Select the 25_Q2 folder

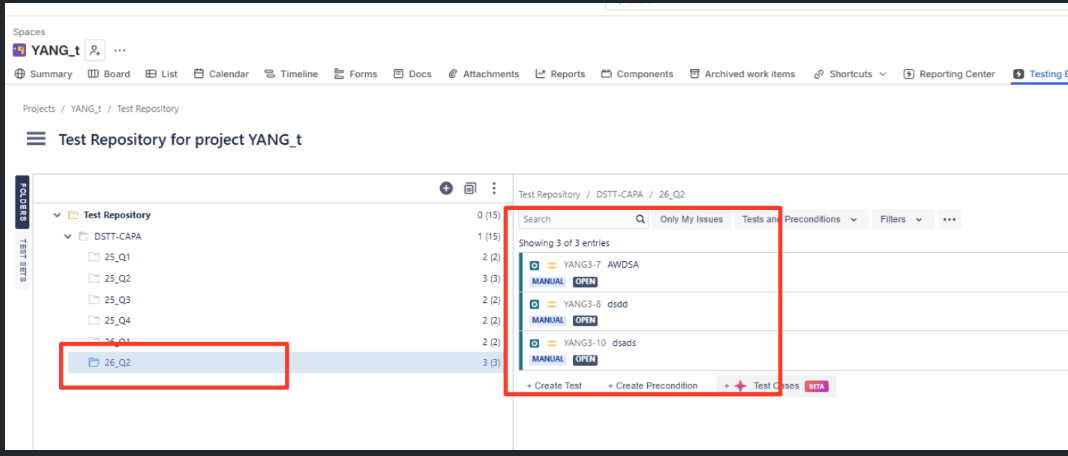pyautogui.click(x=117, y=279)
